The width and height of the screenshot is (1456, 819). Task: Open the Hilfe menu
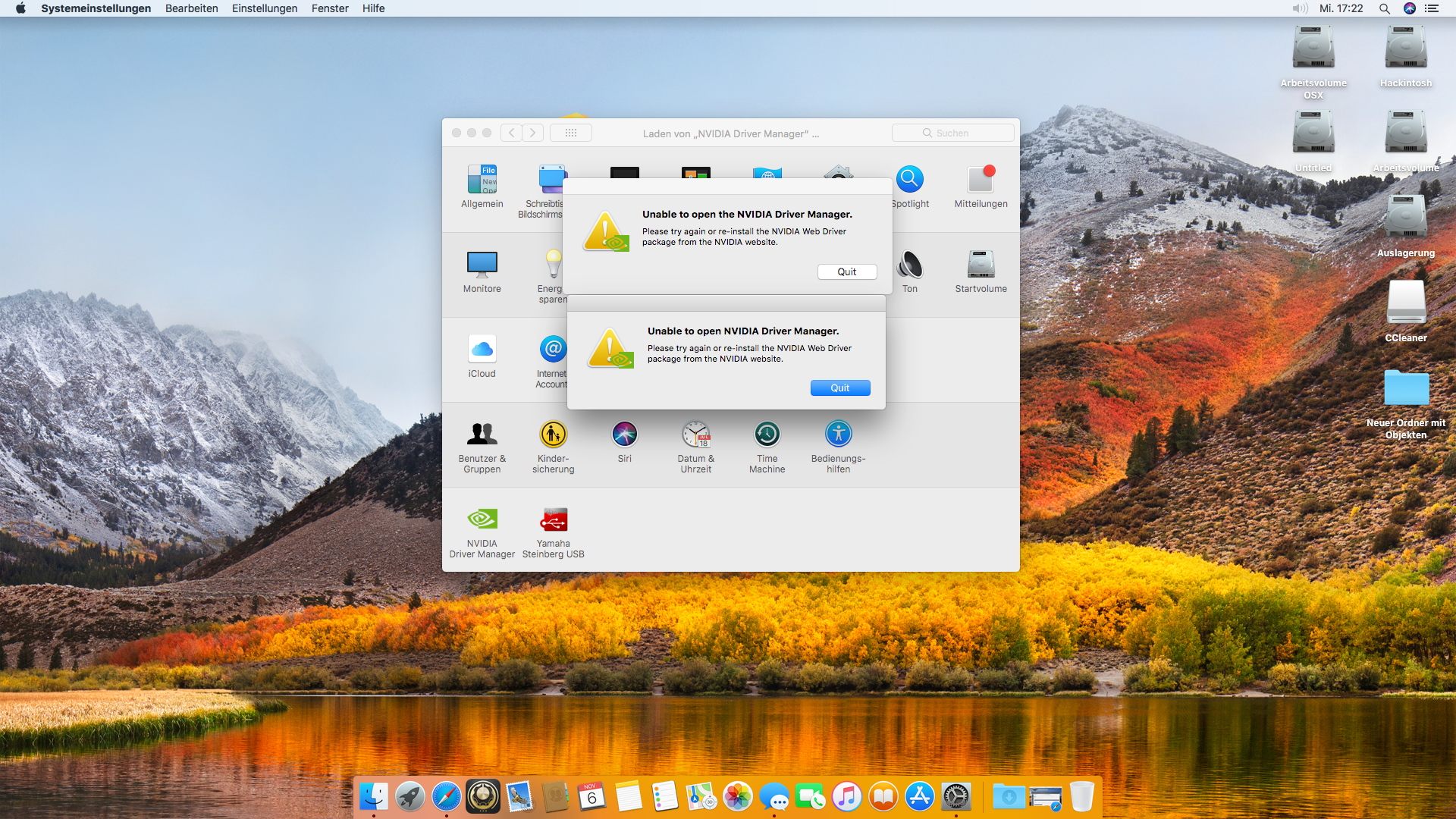[x=374, y=8]
